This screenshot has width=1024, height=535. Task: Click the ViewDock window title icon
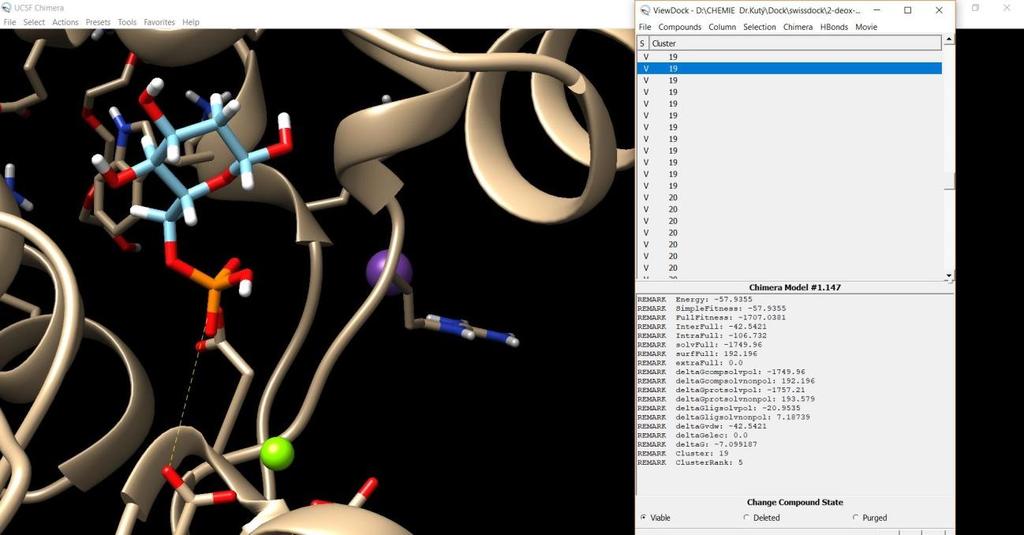[x=645, y=10]
